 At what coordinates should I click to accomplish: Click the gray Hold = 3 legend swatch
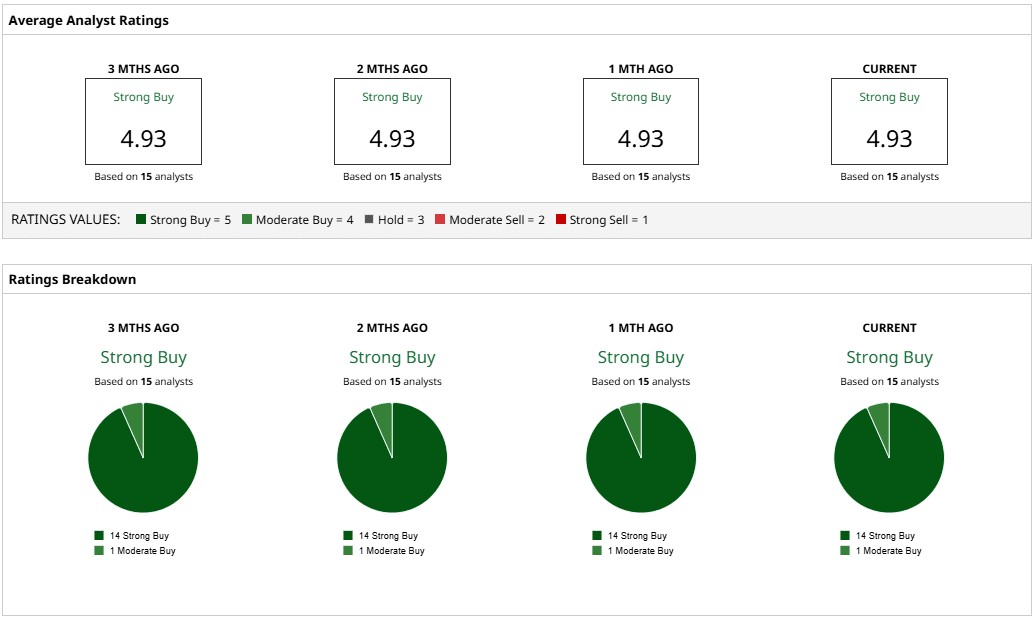click(x=369, y=219)
